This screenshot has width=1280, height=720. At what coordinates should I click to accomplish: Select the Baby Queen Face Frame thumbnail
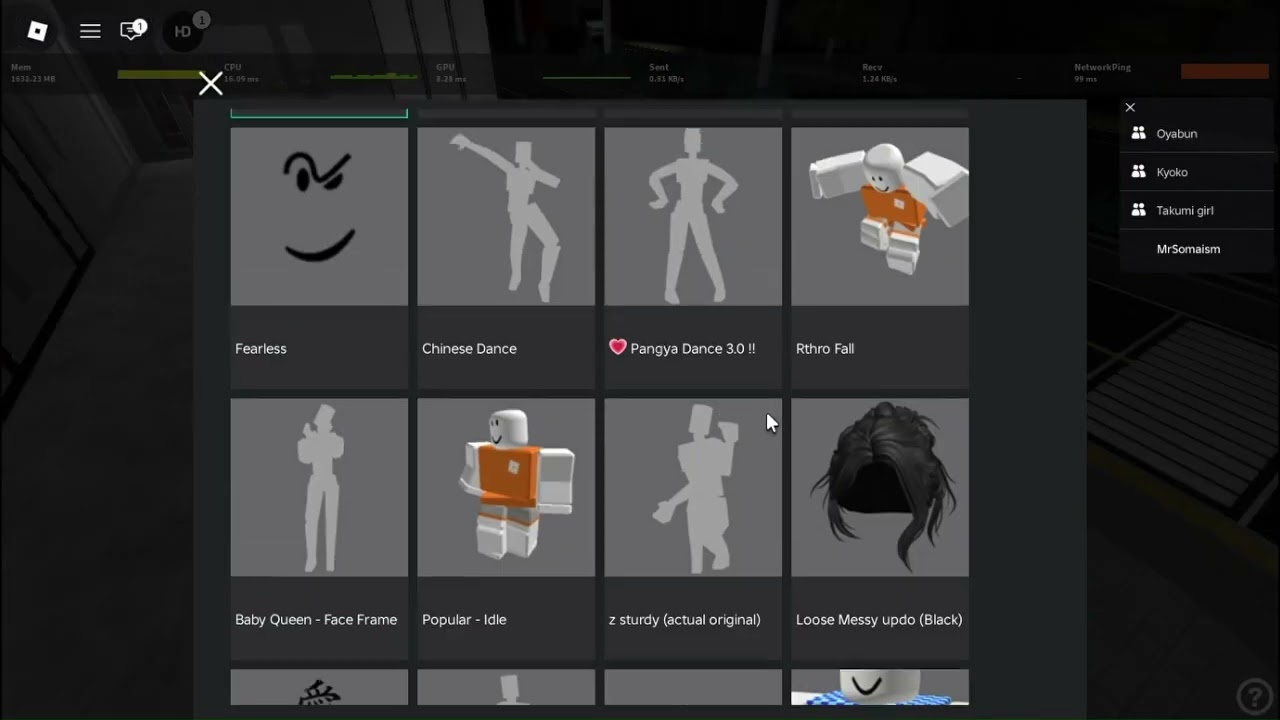(x=319, y=487)
